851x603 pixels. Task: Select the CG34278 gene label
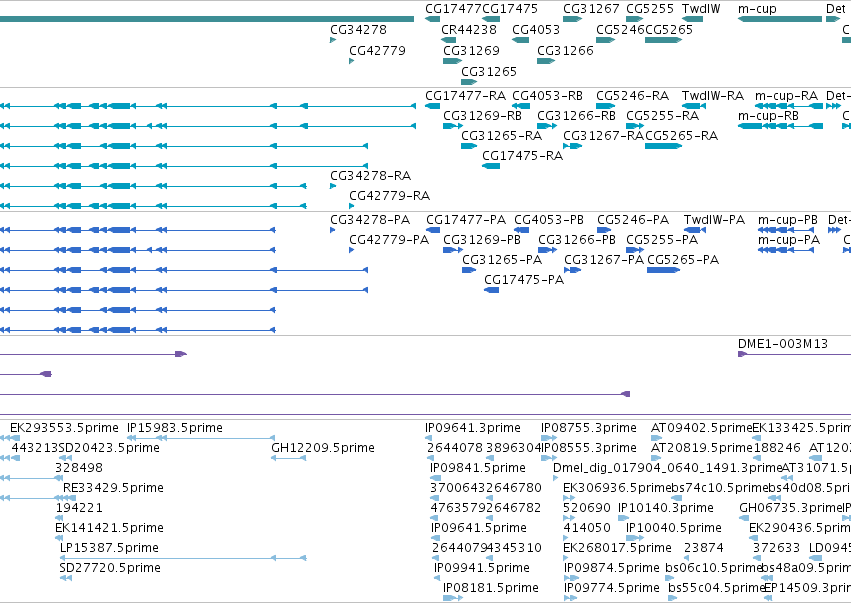[358, 29]
